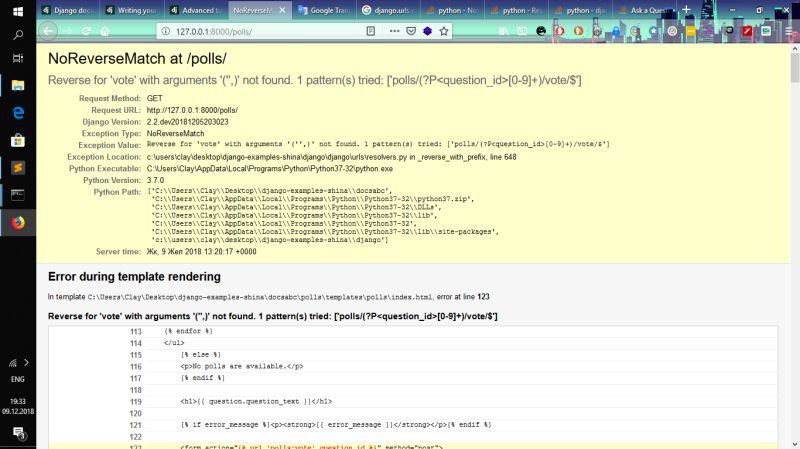Click Python Version value 3.7.0
Screen dimensions: 800x449
click(156, 181)
